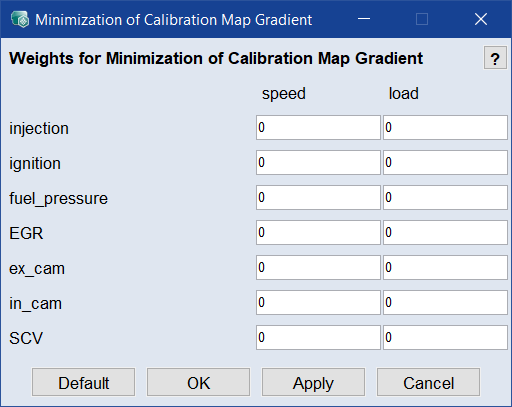Focus the SCV speed weight field

(x=318, y=338)
